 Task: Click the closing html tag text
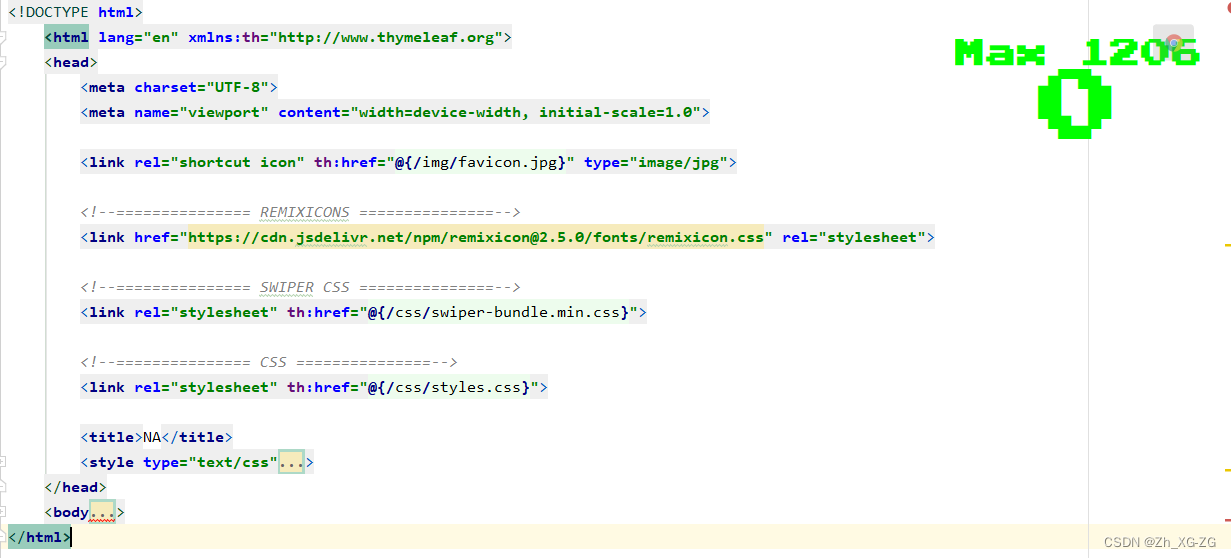tap(39, 537)
